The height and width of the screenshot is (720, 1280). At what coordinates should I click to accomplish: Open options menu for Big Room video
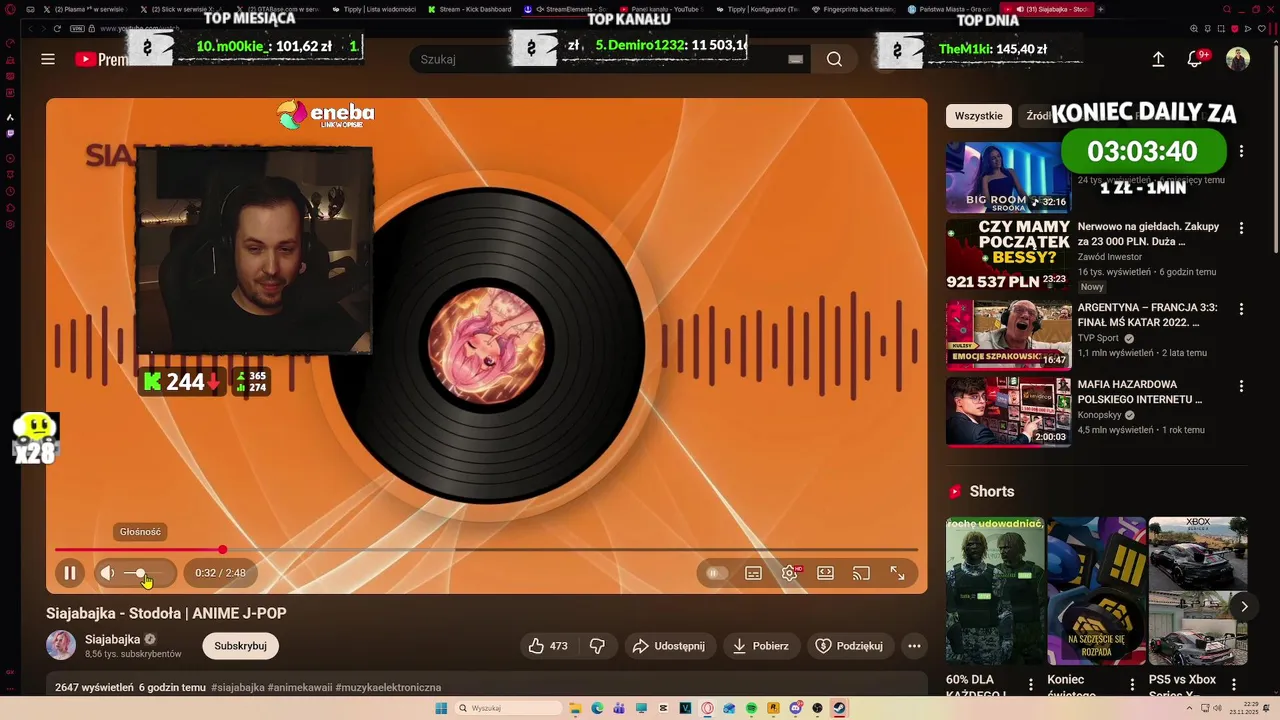tap(1241, 151)
